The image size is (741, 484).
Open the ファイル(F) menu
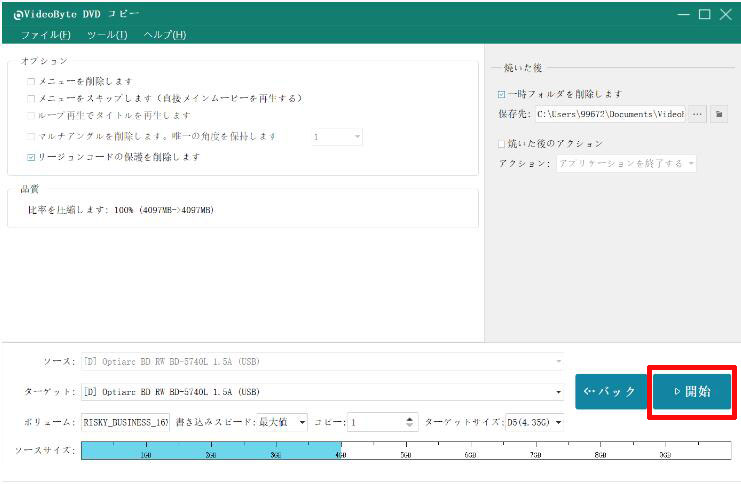pos(45,35)
